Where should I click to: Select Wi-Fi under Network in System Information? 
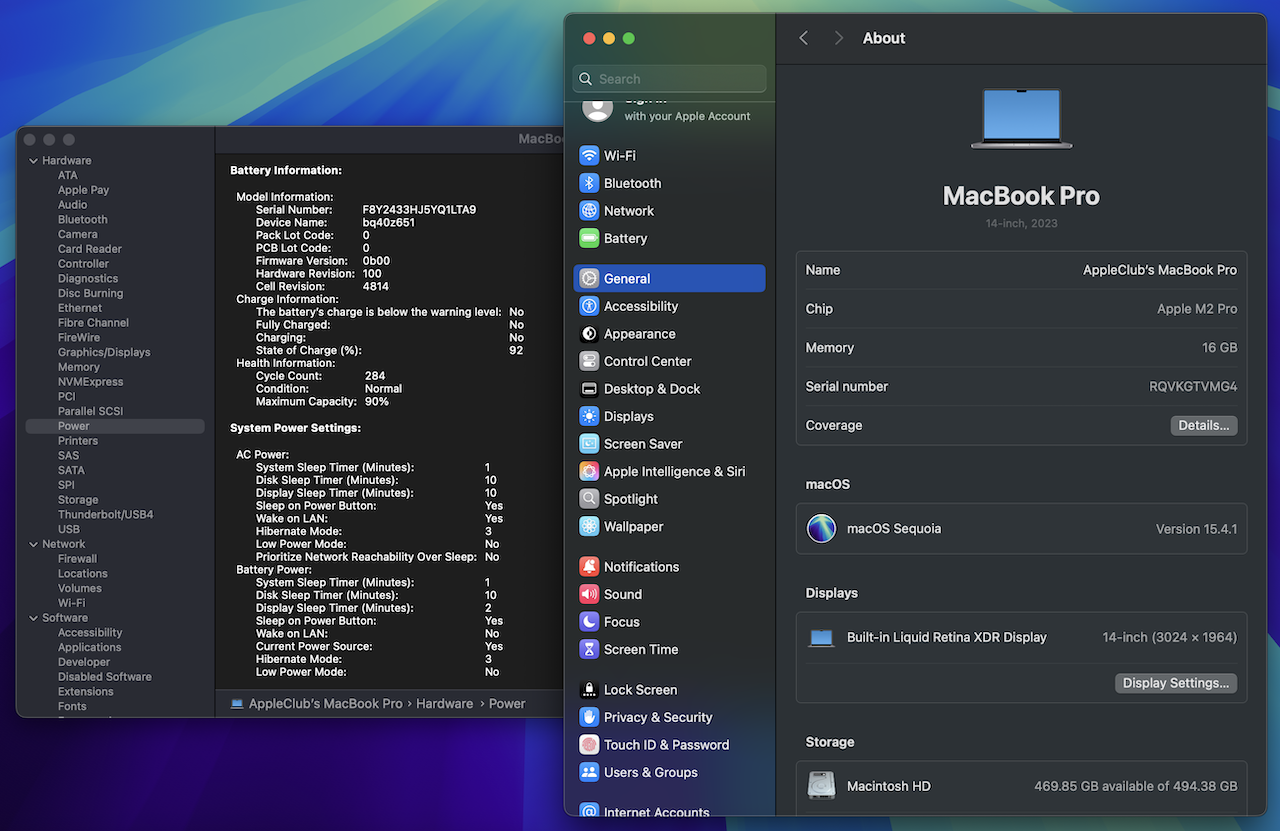(x=71, y=603)
